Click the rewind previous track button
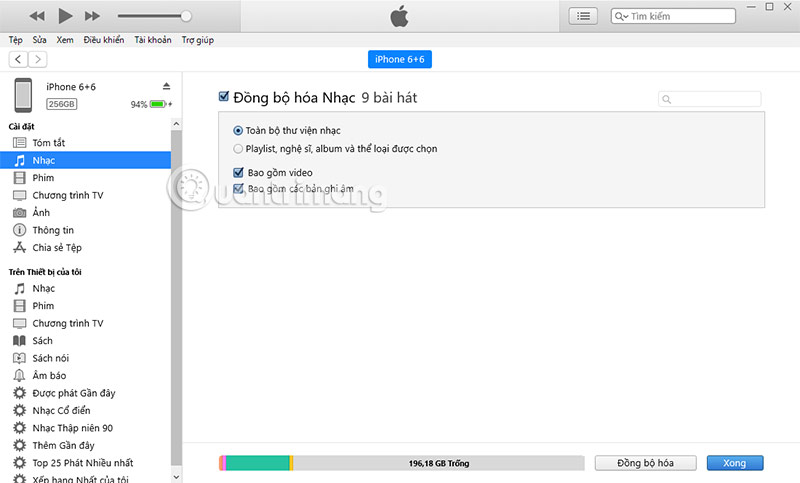800x483 pixels. 37,16
